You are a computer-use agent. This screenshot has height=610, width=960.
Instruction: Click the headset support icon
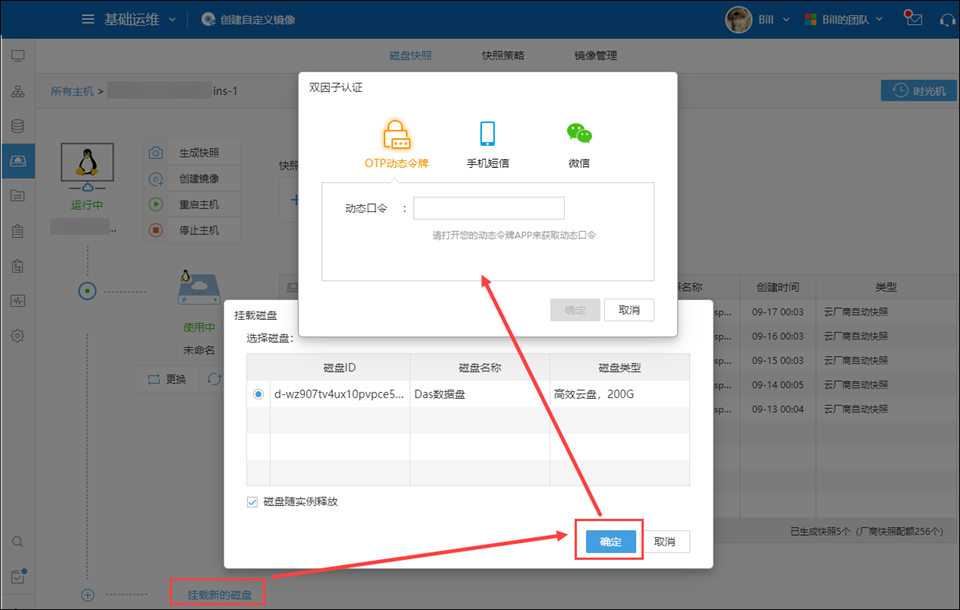pos(946,19)
